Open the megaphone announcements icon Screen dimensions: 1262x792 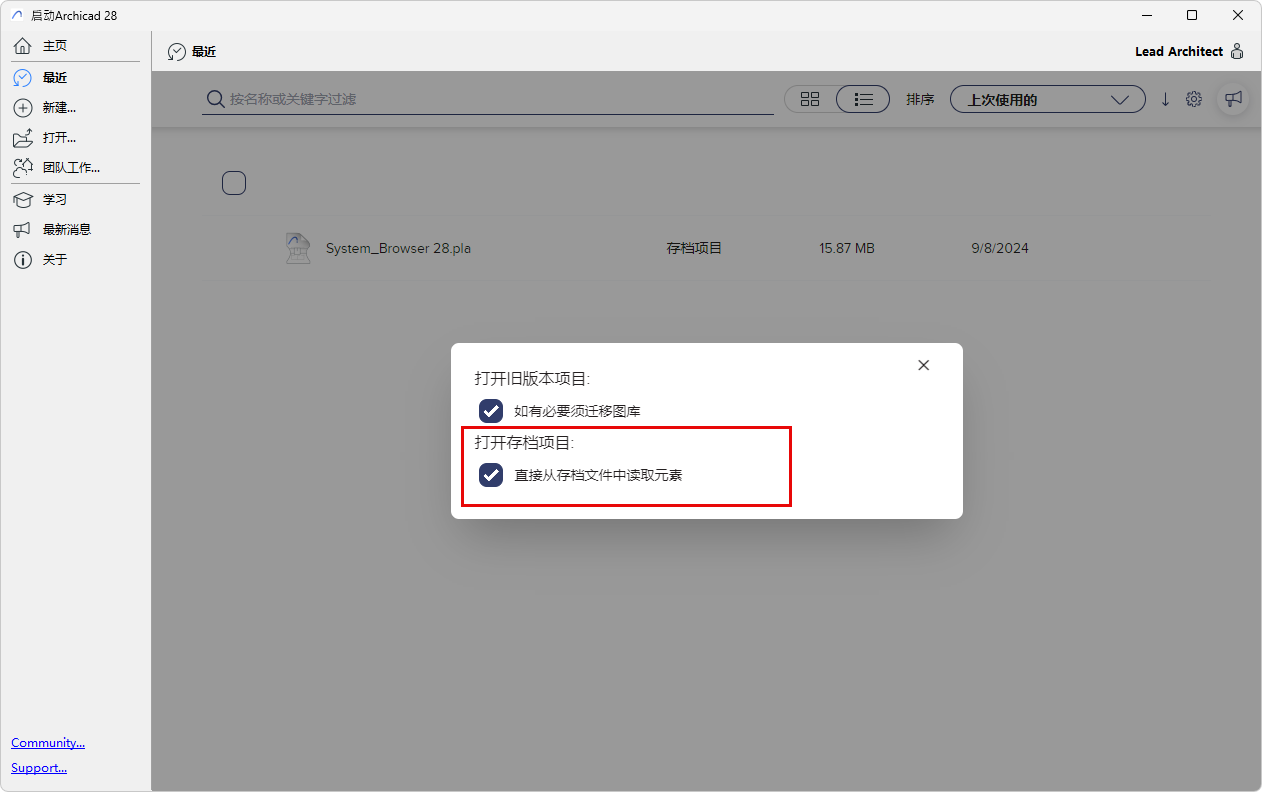(x=1233, y=99)
